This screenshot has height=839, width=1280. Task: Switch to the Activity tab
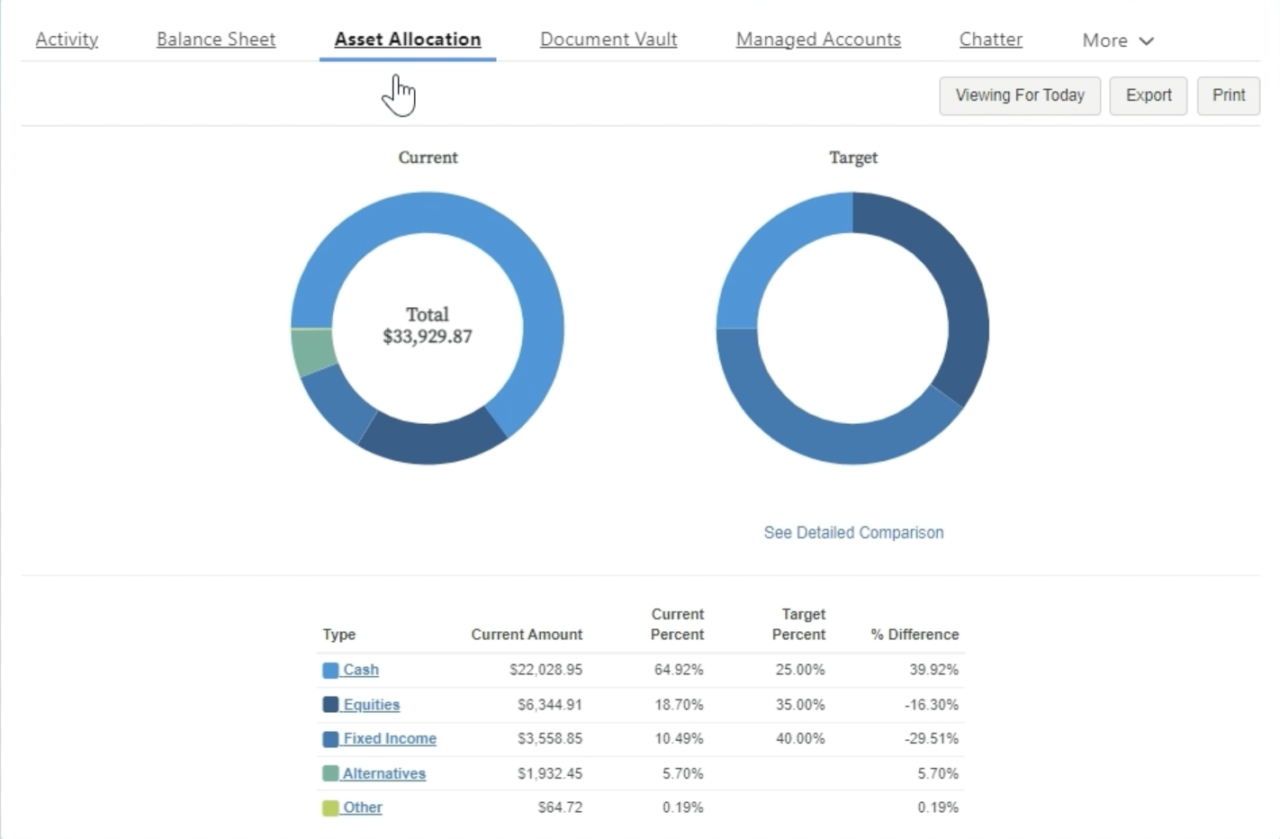(x=66, y=39)
